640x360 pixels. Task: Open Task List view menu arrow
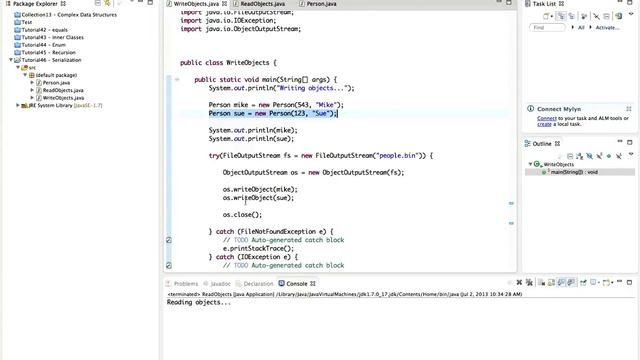(x=631, y=13)
